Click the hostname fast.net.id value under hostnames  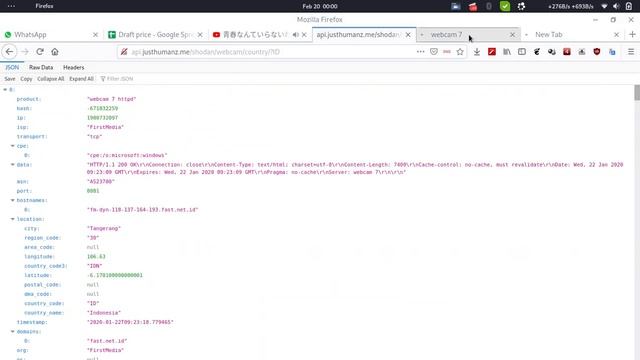(x=142, y=209)
